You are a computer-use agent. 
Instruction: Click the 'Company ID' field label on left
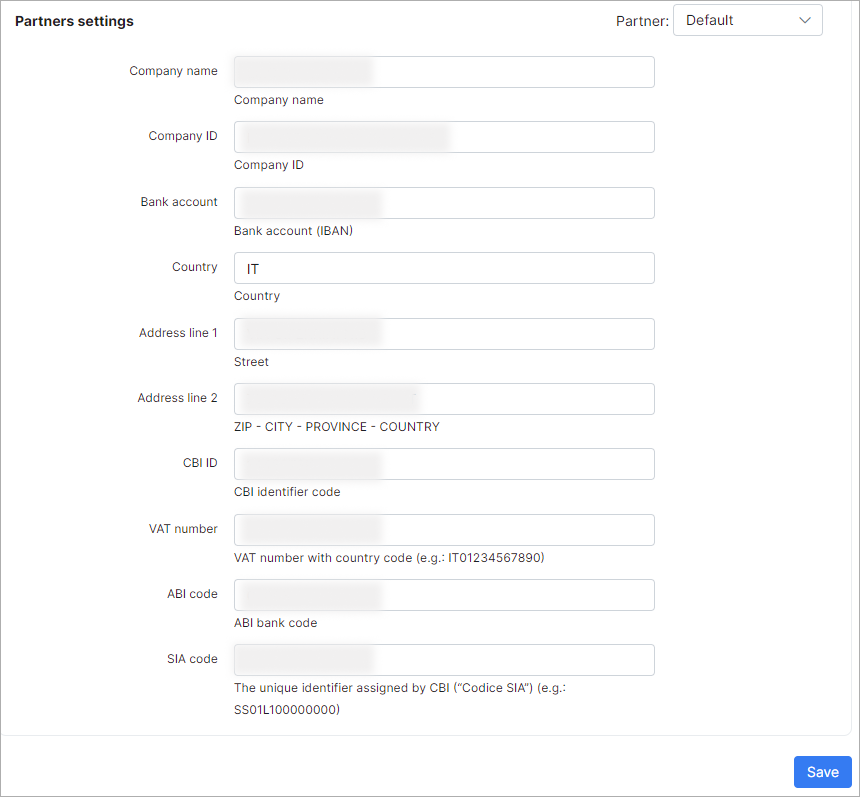point(183,136)
